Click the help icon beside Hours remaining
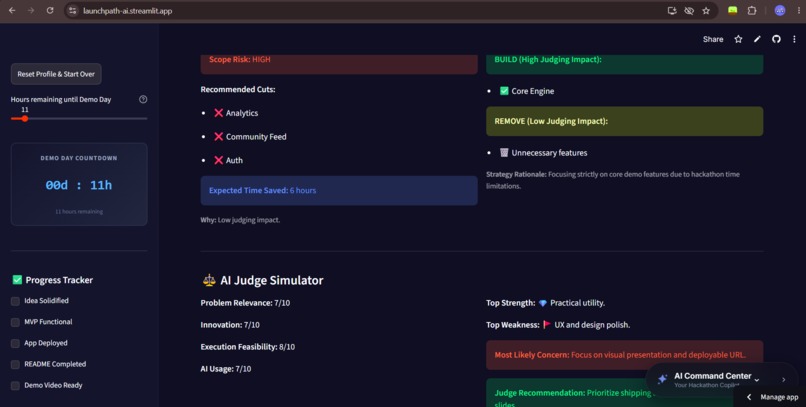 pyautogui.click(x=143, y=99)
